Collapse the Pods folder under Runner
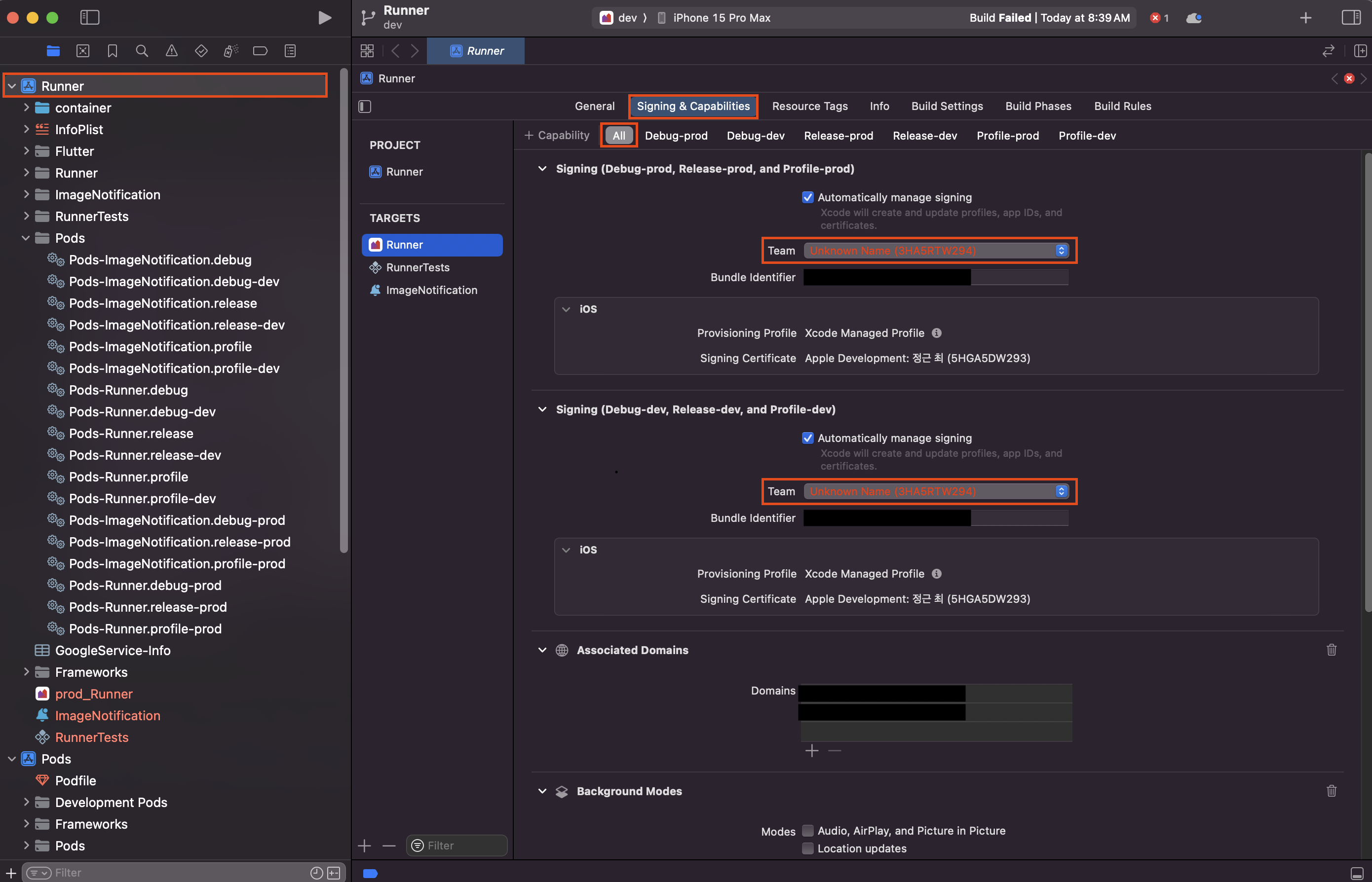This screenshot has height=882, width=1372. coord(26,238)
